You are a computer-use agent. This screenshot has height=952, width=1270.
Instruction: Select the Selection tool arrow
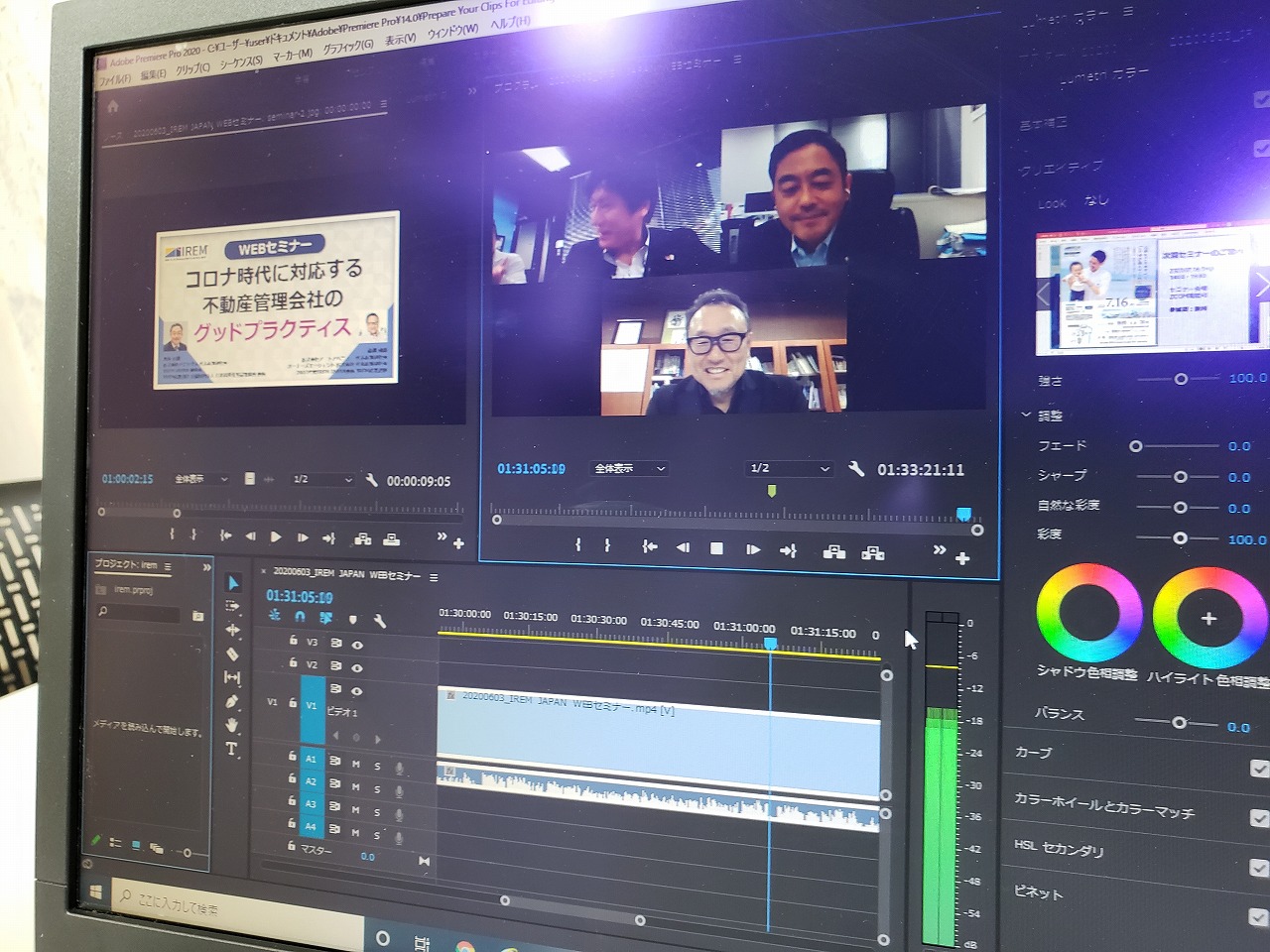pos(234,583)
